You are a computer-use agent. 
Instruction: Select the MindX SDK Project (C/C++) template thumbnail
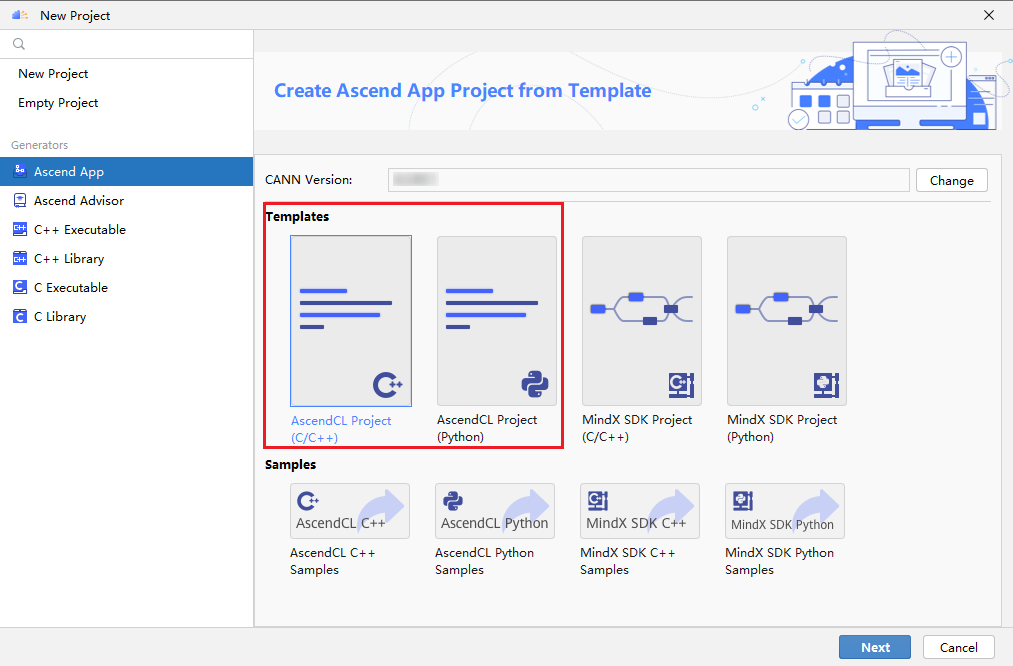[x=642, y=321]
